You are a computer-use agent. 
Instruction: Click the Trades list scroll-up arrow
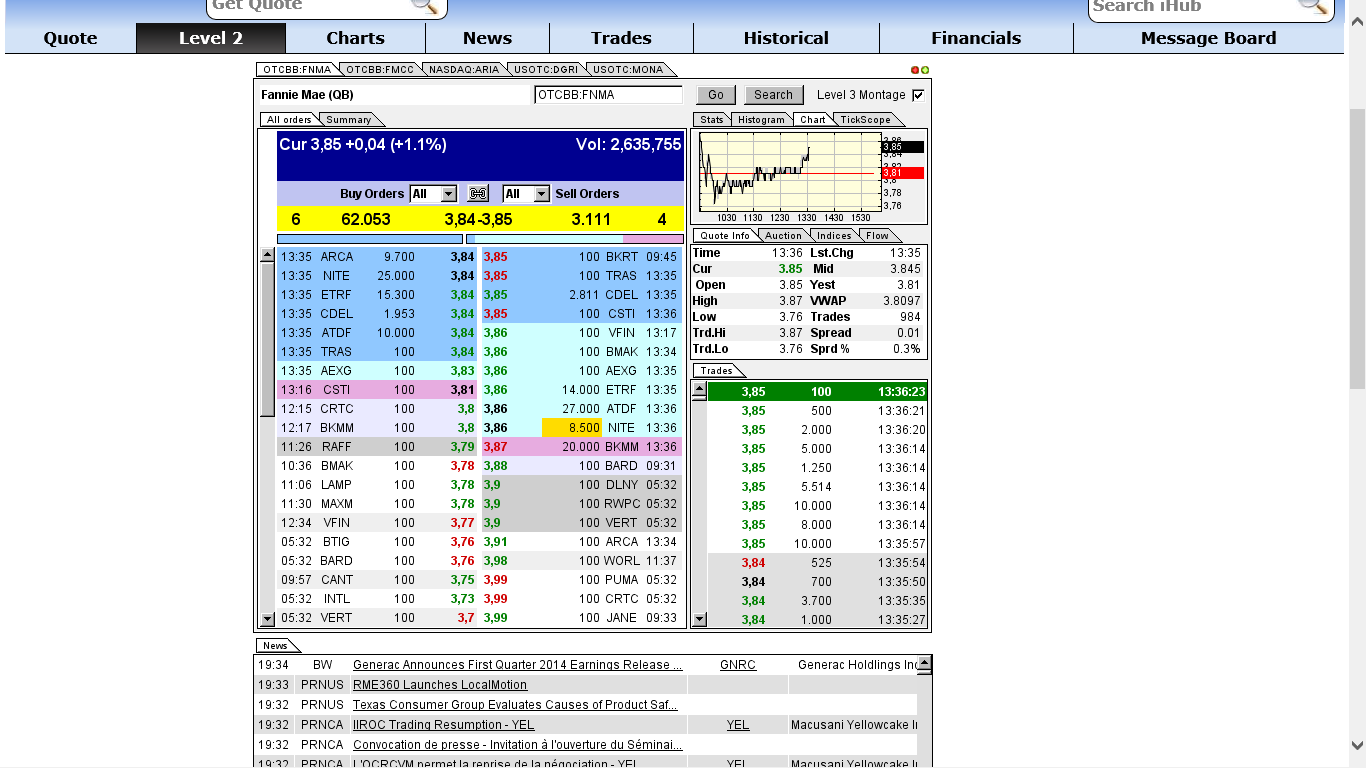click(699, 390)
